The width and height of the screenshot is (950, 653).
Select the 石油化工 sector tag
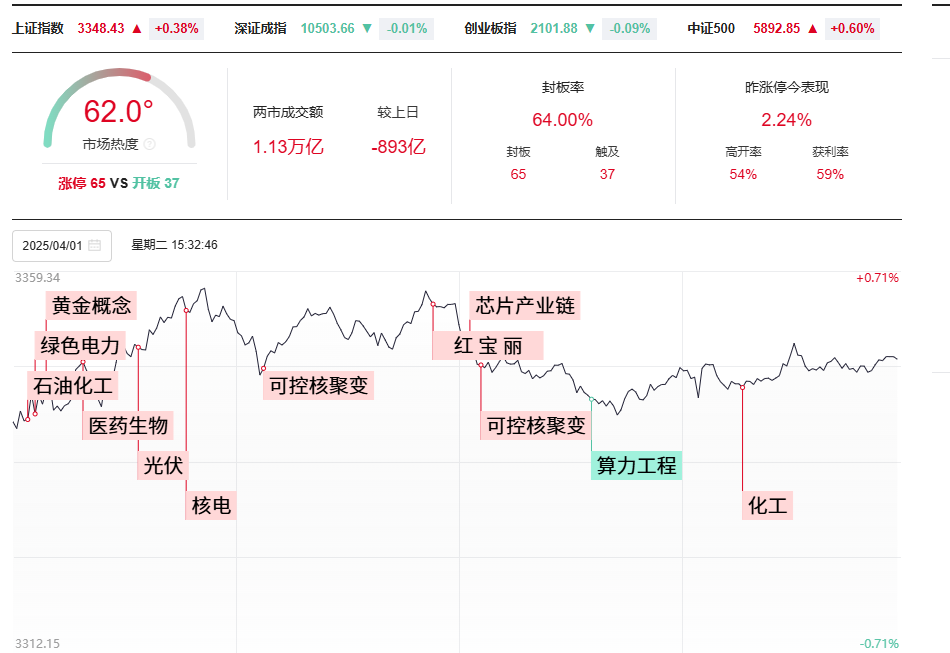coord(72,385)
